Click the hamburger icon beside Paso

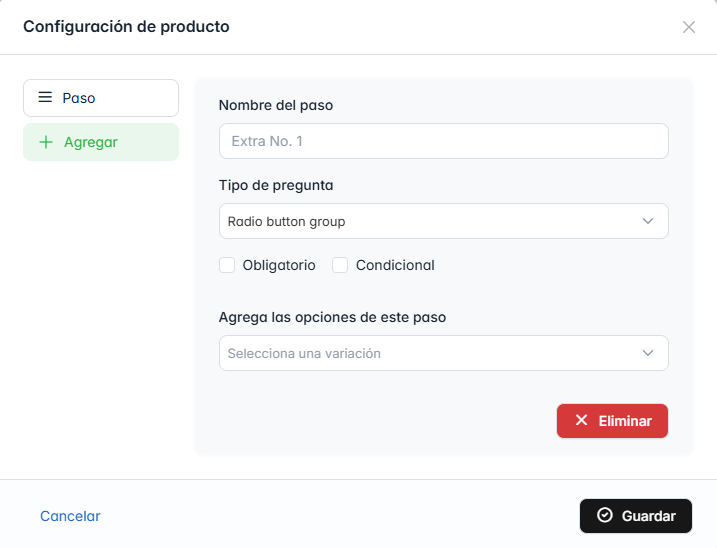tap(45, 98)
